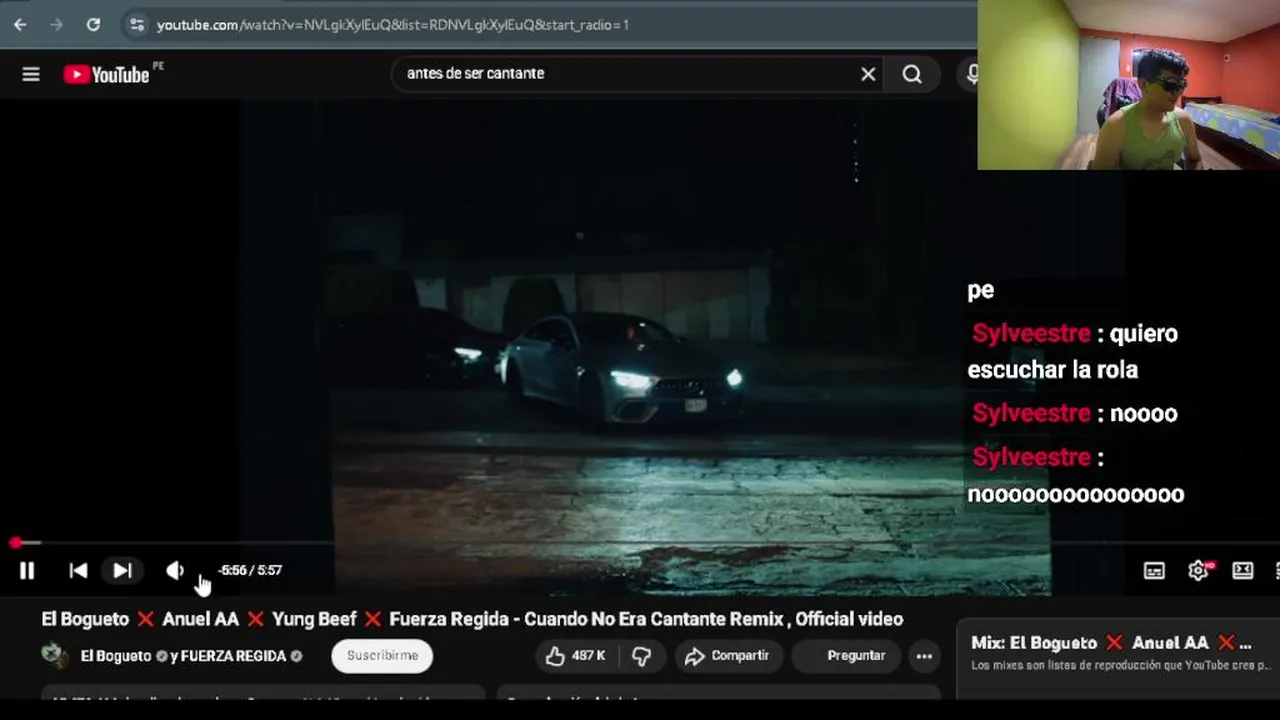This screenshot has width=1280, height=720.
Task: Open more actions three-dot menu
Action: tap(924, 656)
